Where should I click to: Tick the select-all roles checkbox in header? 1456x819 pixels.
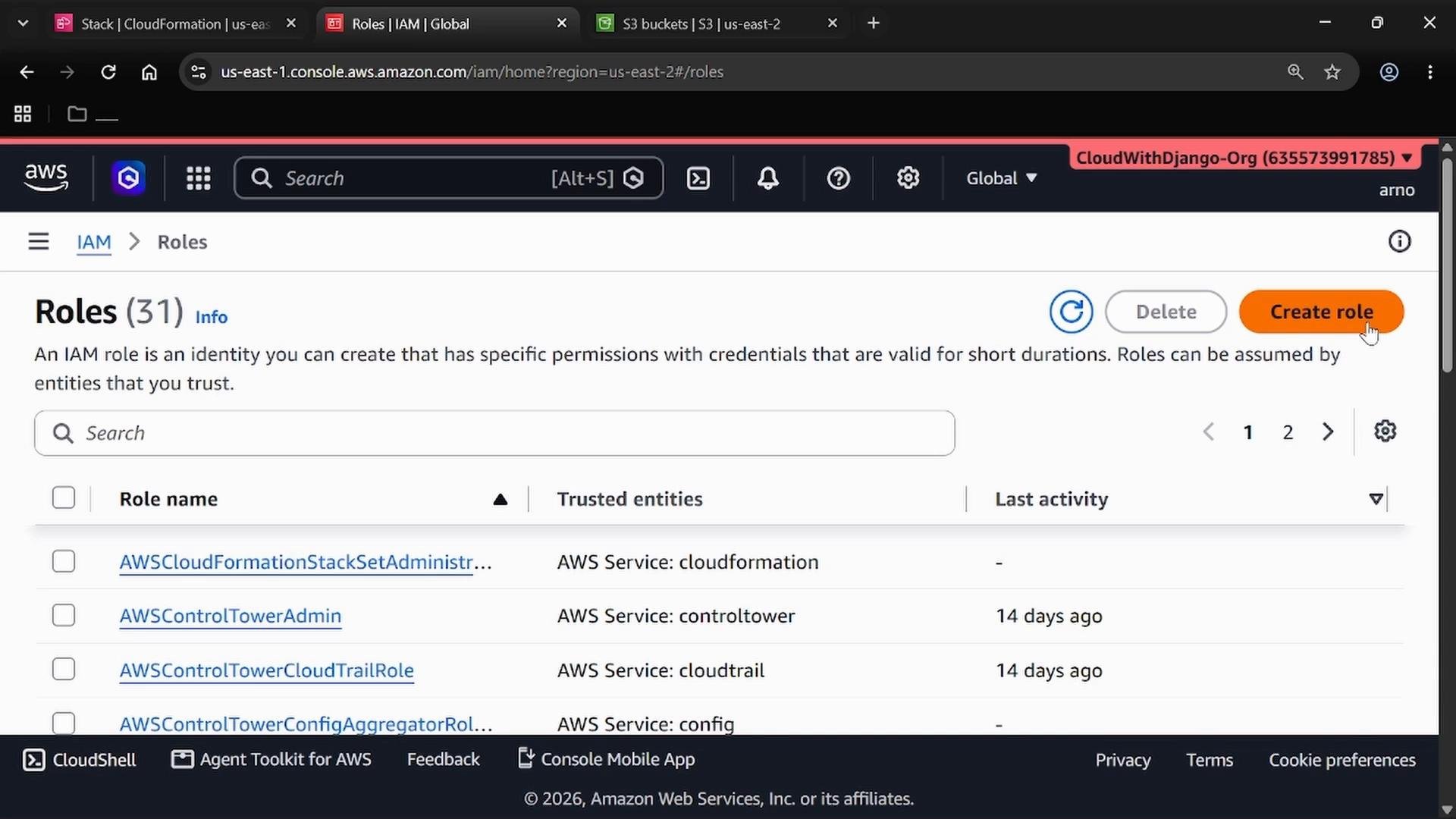(x=64, y=498)
